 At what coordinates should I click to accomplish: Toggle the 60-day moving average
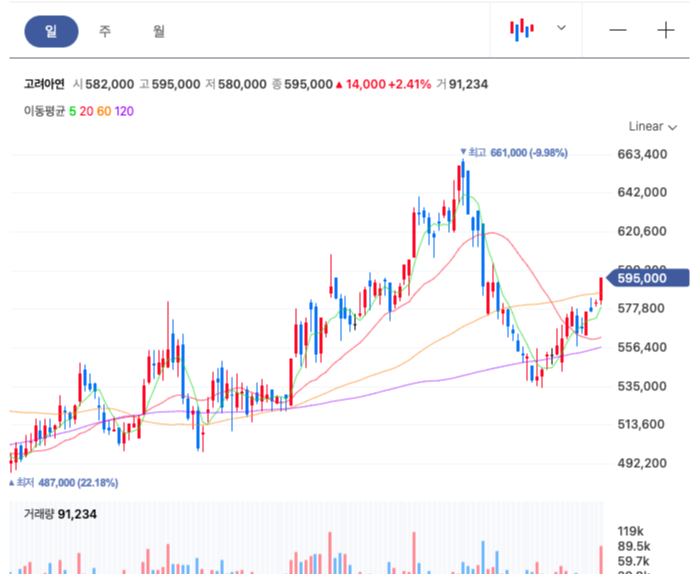(x=104, y=111)
